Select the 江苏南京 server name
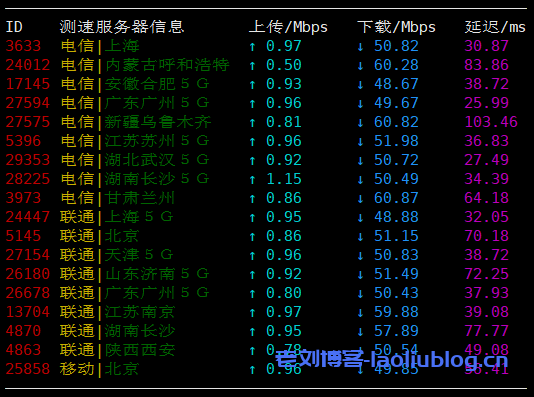This screenshot has height=397, width=534. pos(140,312)
